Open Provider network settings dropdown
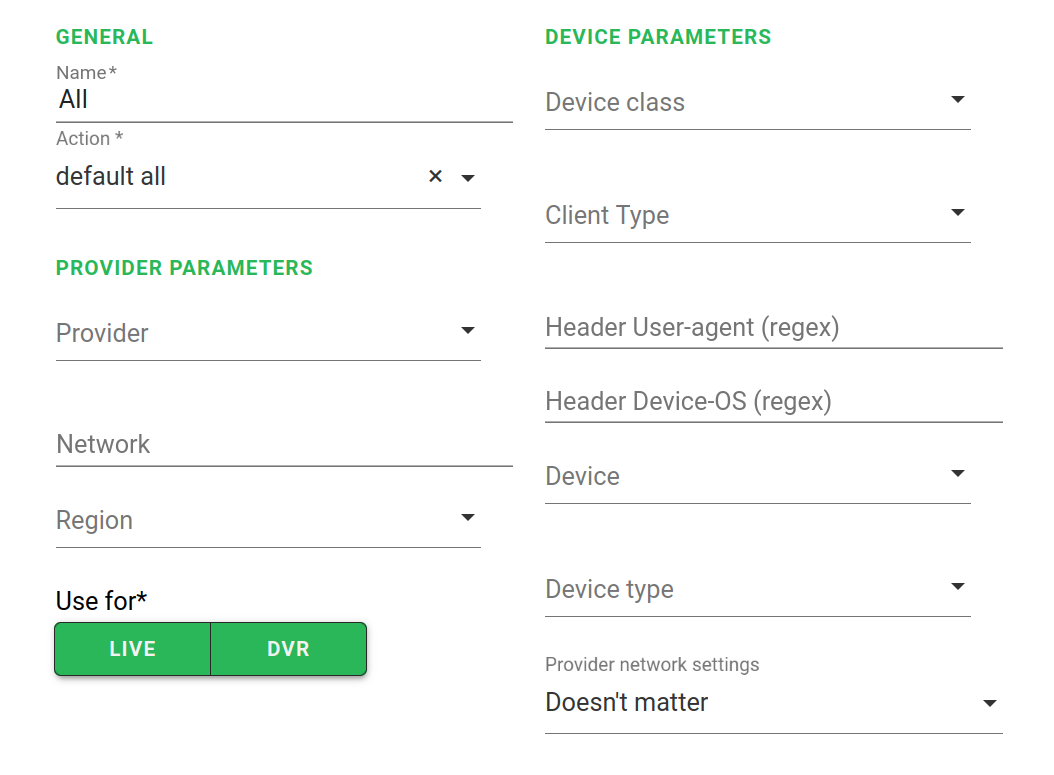This screenshot has height=775, width=1054. (760, 702)
